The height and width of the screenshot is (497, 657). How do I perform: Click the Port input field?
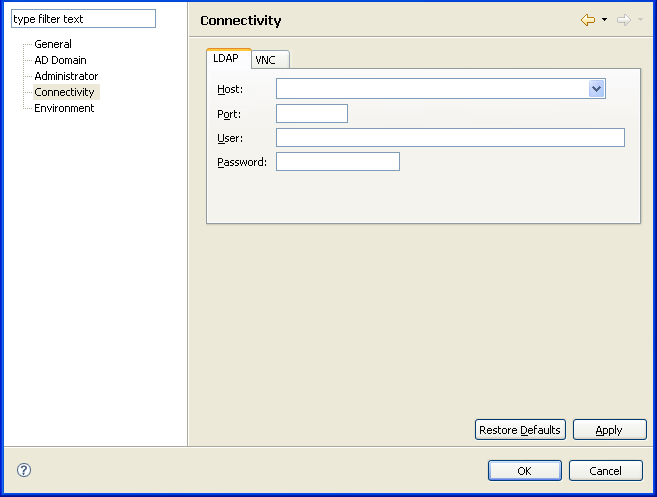point(312,114)
